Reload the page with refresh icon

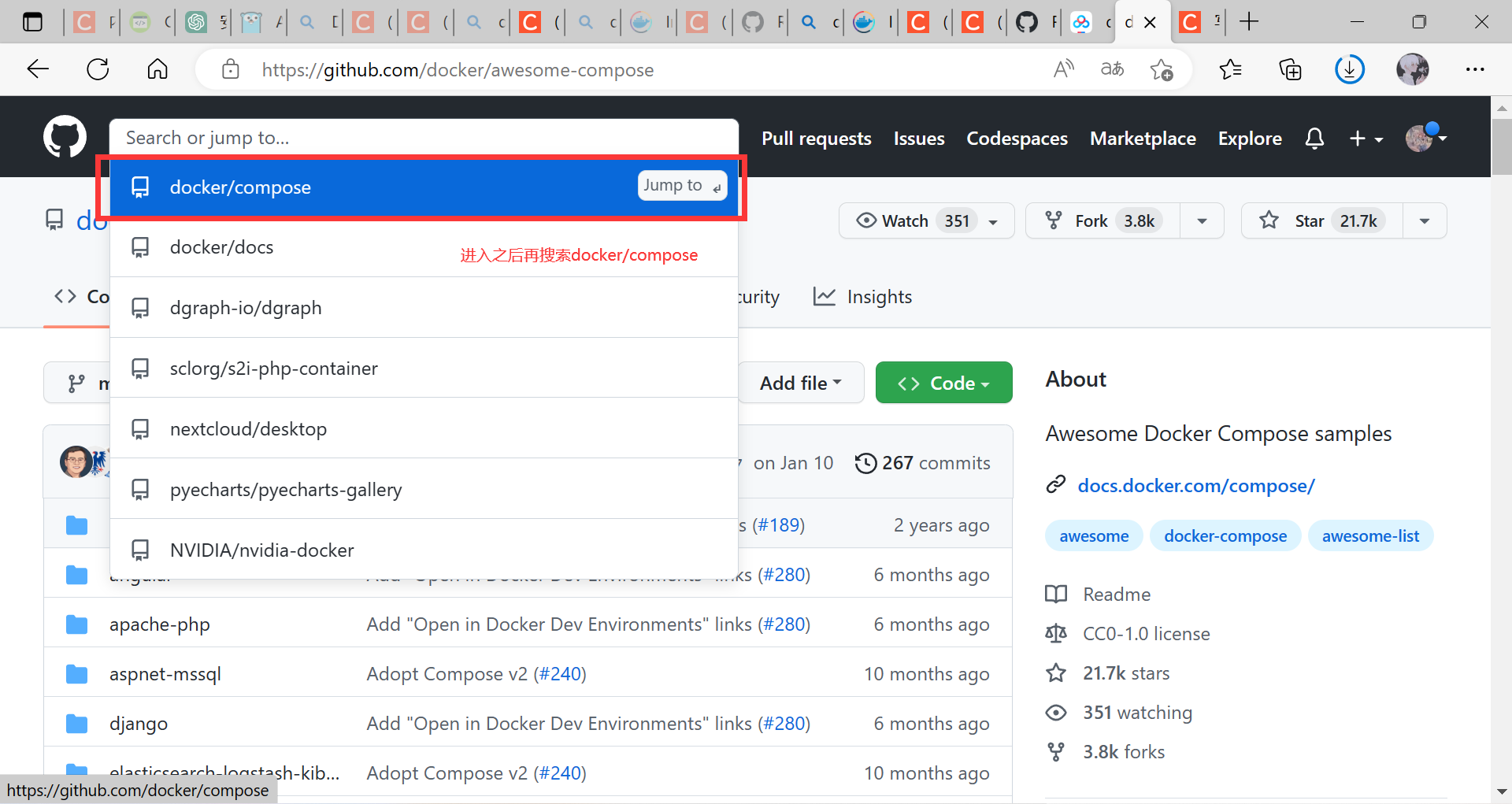click(x=98, y=69)
